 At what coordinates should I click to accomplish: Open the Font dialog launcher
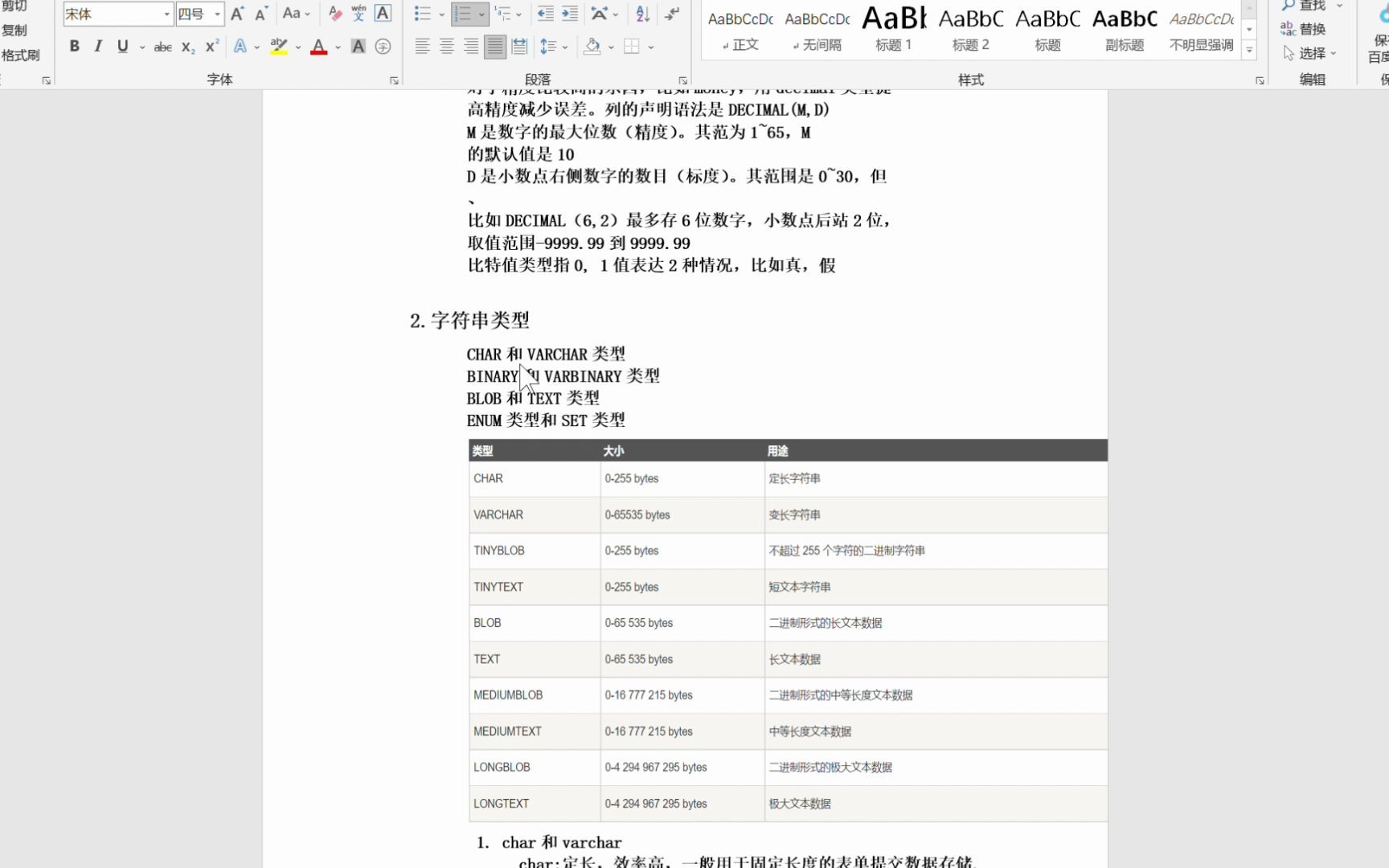click(394, 80)
